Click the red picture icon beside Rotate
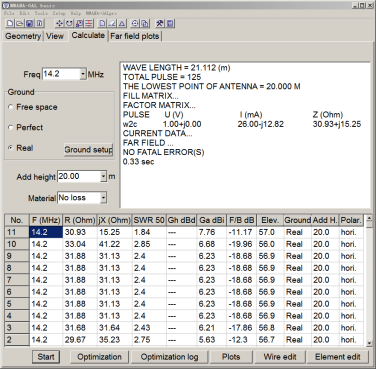This screenshot has height=369, width=376. (79, 23)
